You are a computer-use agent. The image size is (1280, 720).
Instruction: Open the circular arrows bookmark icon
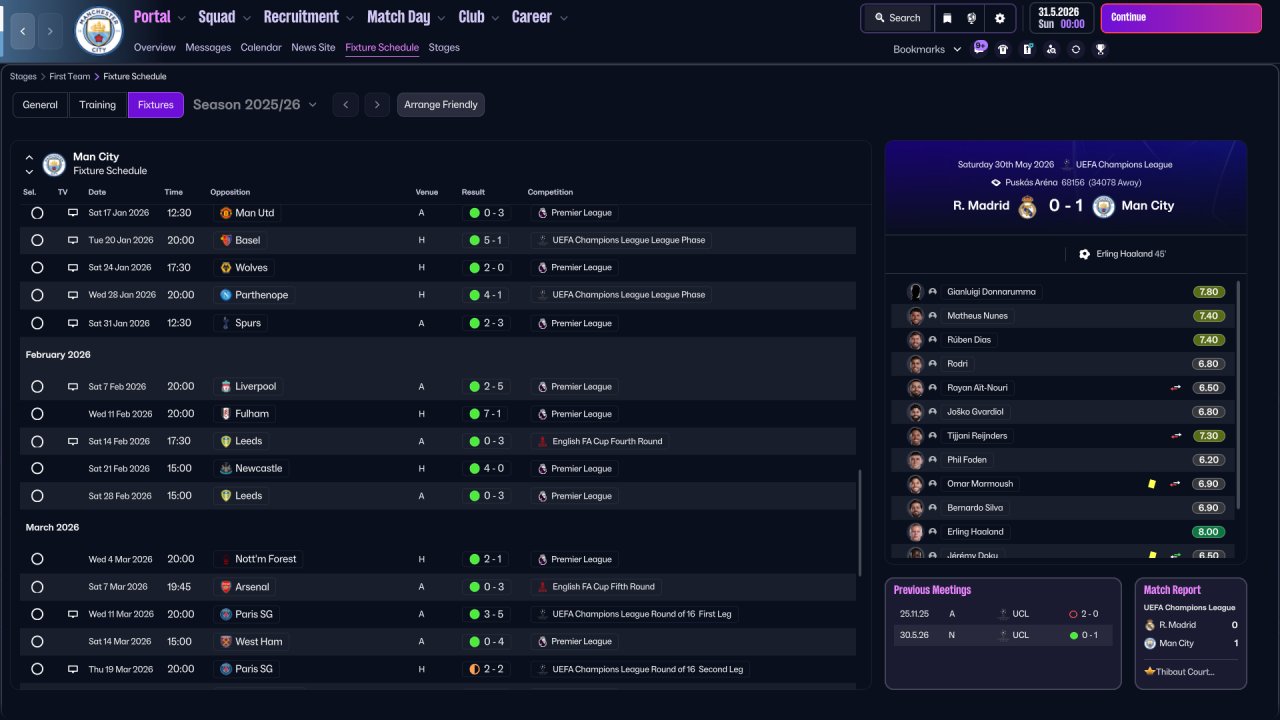(x=1076, y=49)
